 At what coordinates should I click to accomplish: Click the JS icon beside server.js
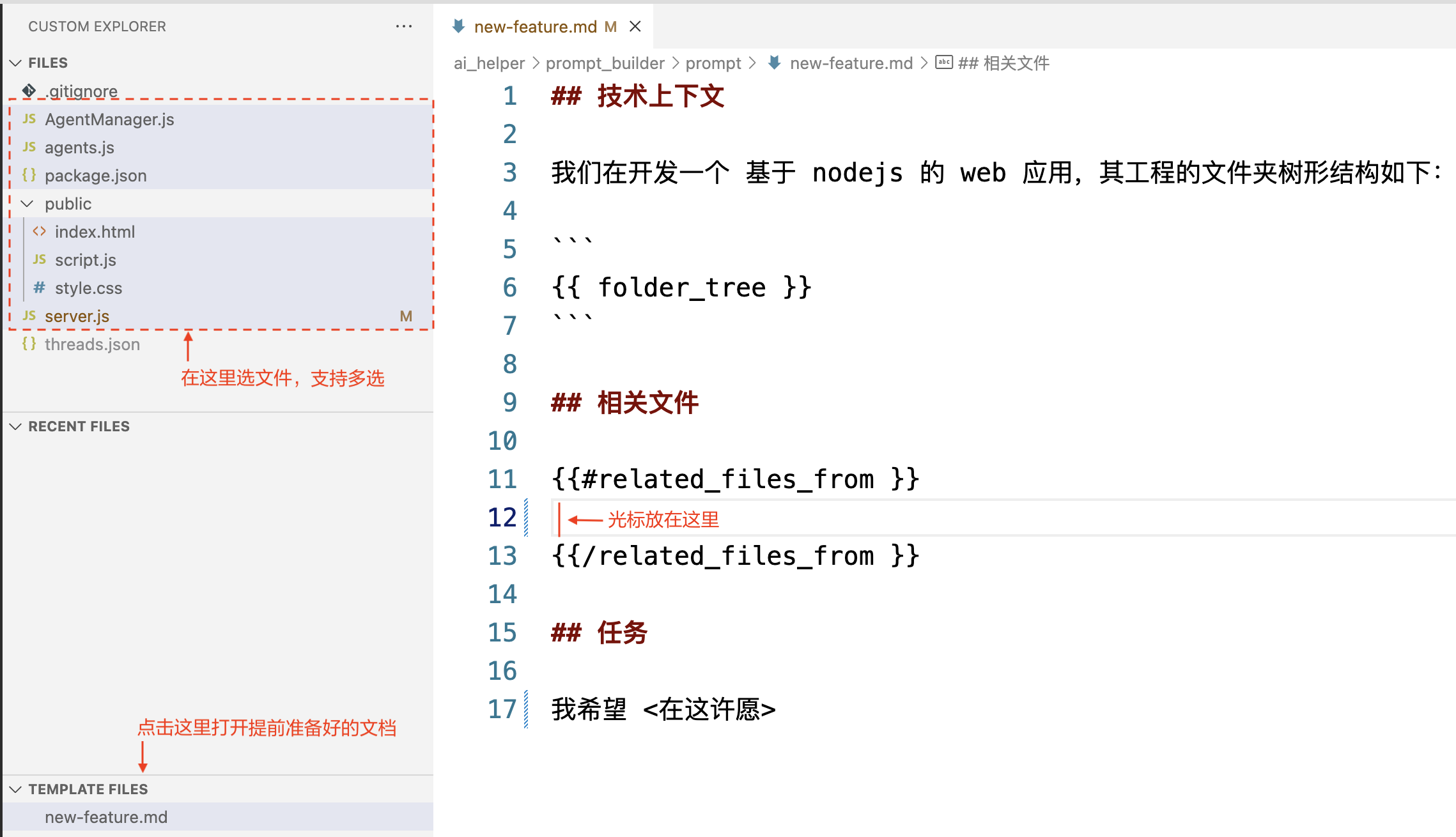tap(29, 316)
